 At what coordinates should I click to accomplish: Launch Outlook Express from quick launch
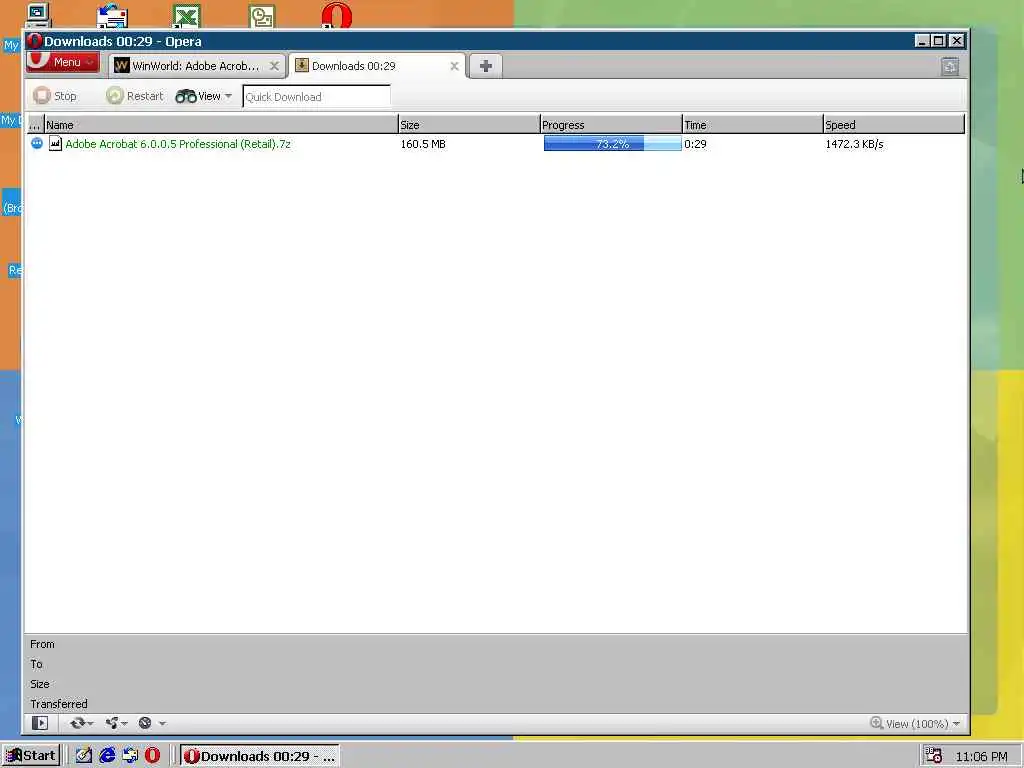[x=130, y=756]
